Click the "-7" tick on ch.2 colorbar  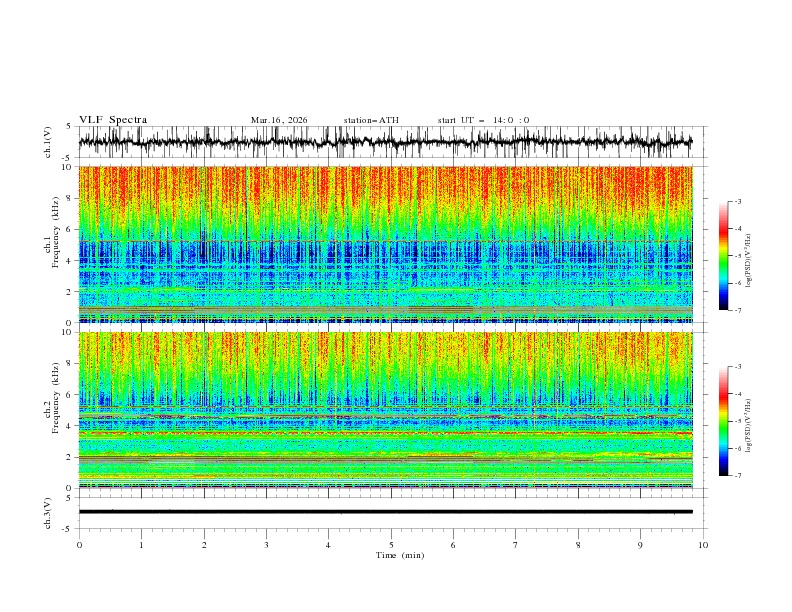(x=738, y=475)
